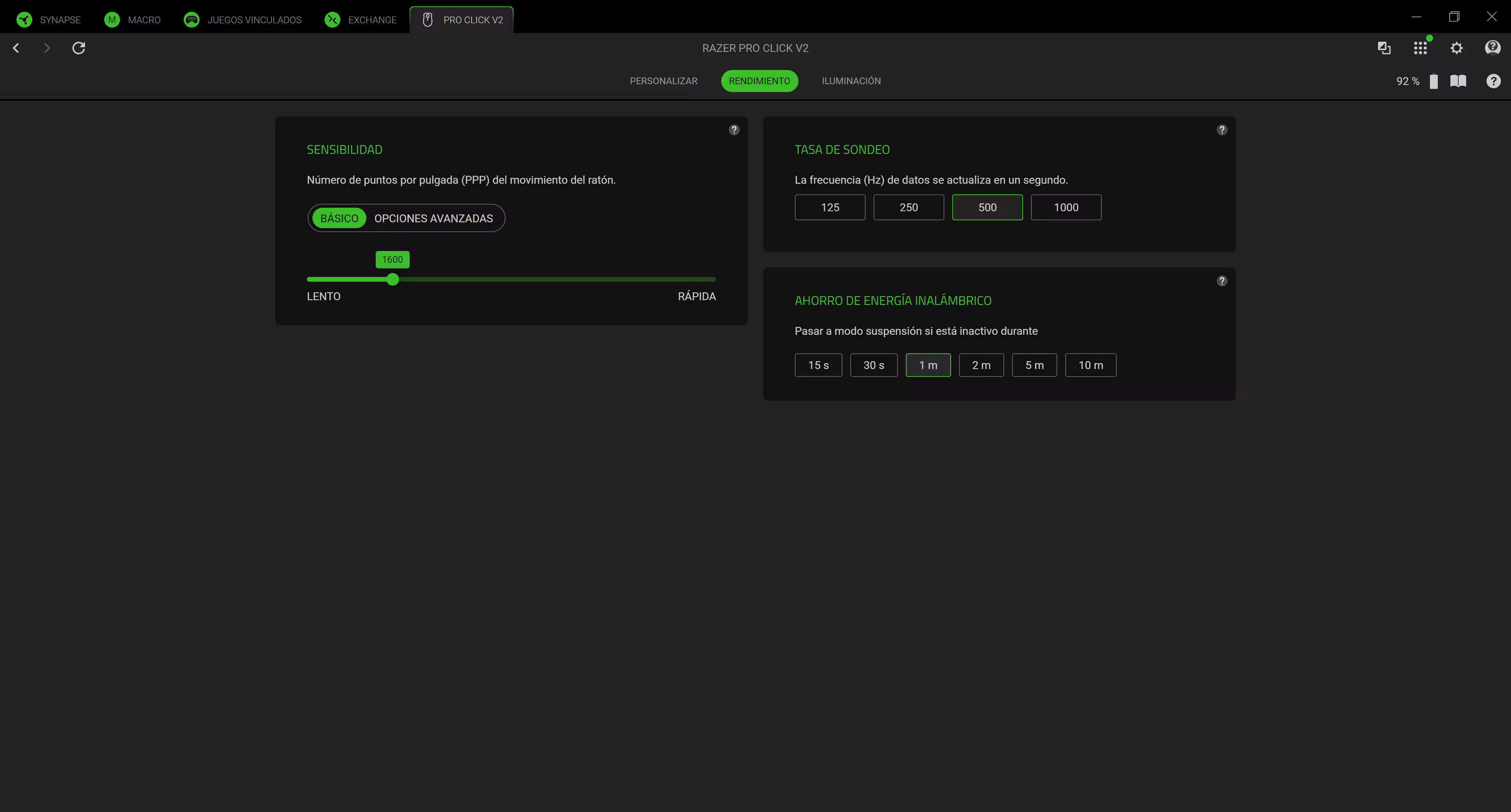Click the DPI slider handle at 1600
The height and width of the screenshot is (812, 1511).
click(x=393, y=280)
